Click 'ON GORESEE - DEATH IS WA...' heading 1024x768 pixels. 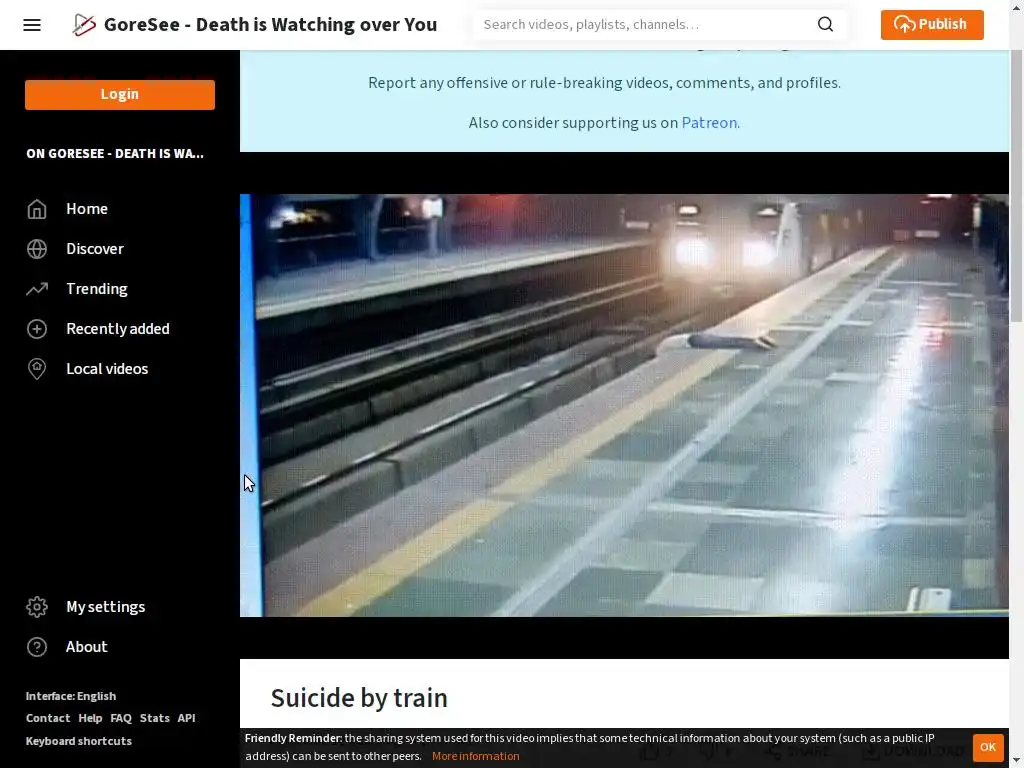pos(115,153)
